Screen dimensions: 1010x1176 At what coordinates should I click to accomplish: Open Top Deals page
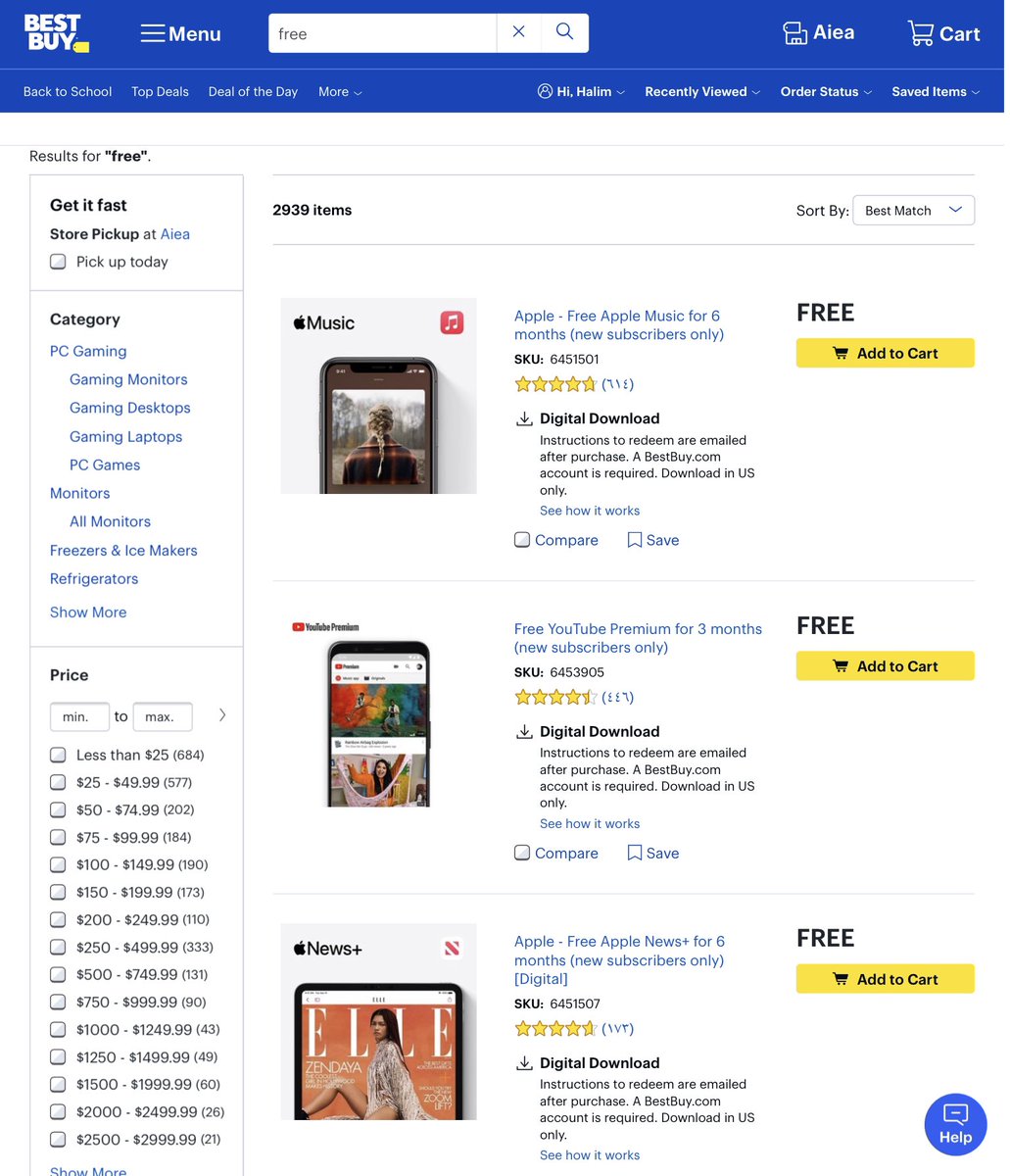coord(160,91)
